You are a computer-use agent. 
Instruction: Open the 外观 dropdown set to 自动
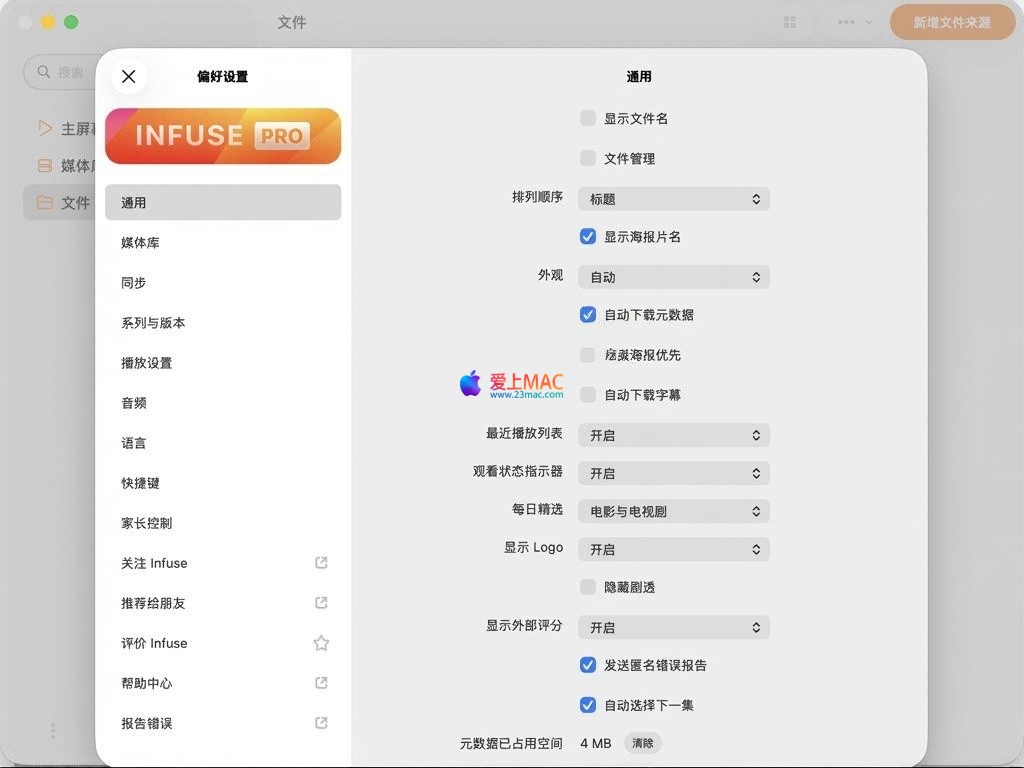coord(673,277)
